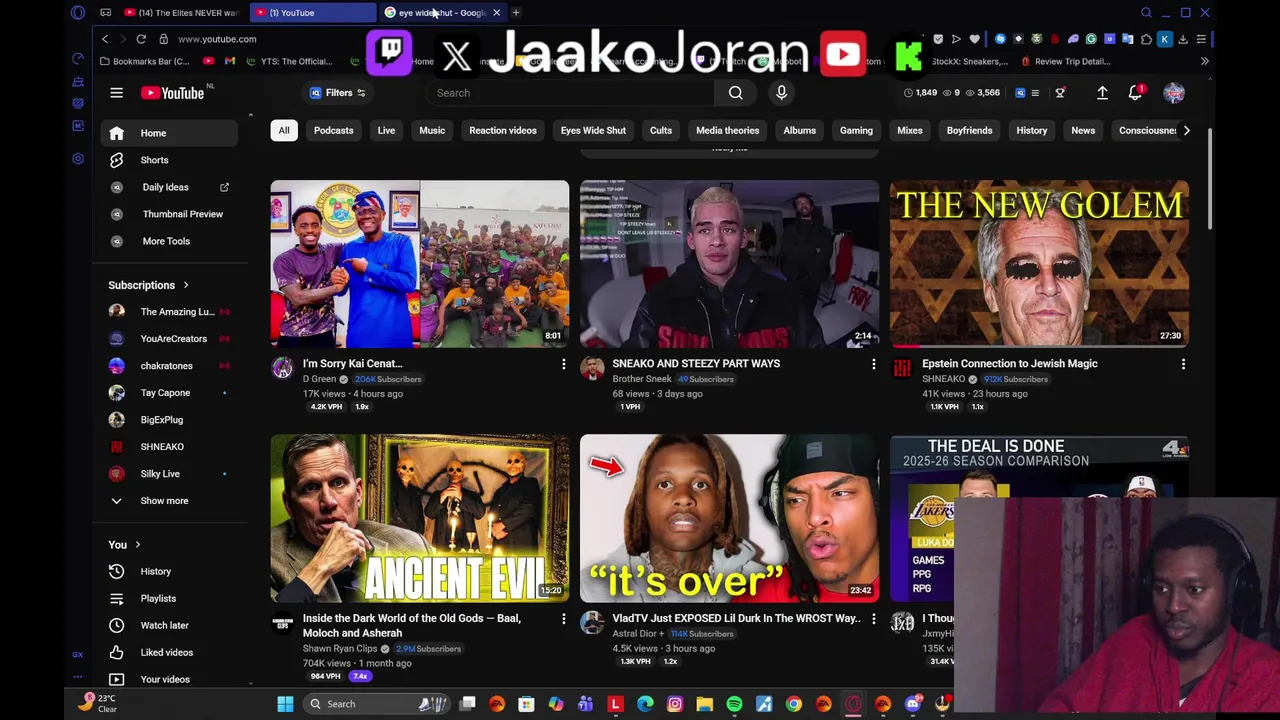
Task: Open Microsoft Store from the taskbar
Action: 526,704
